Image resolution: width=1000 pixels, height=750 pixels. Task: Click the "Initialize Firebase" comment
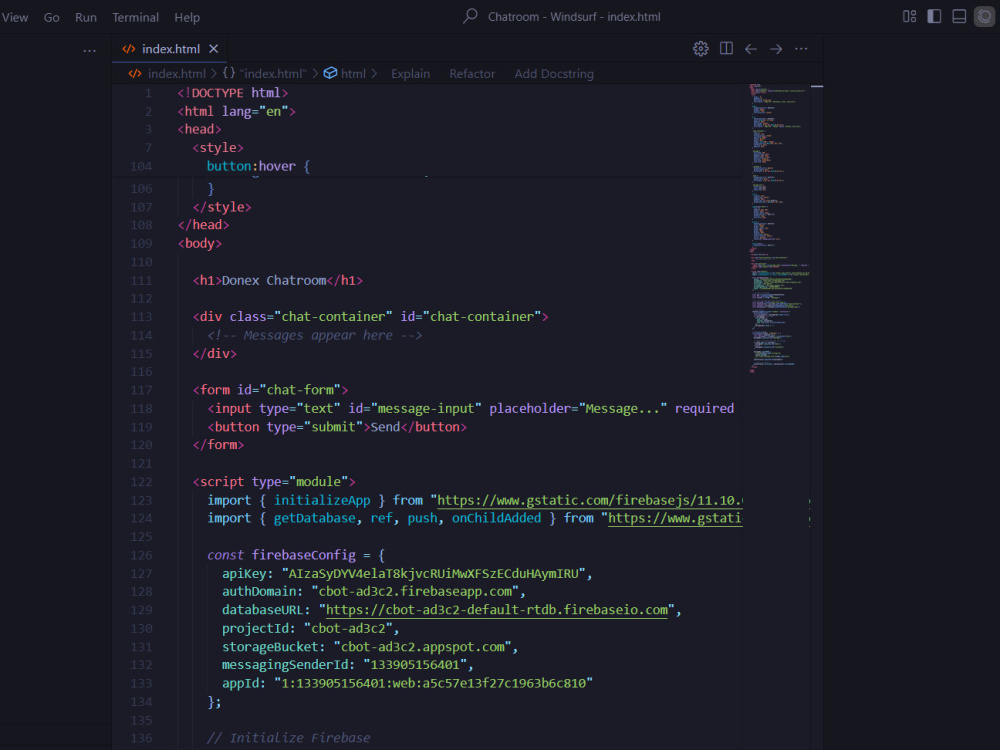point(288,738)
